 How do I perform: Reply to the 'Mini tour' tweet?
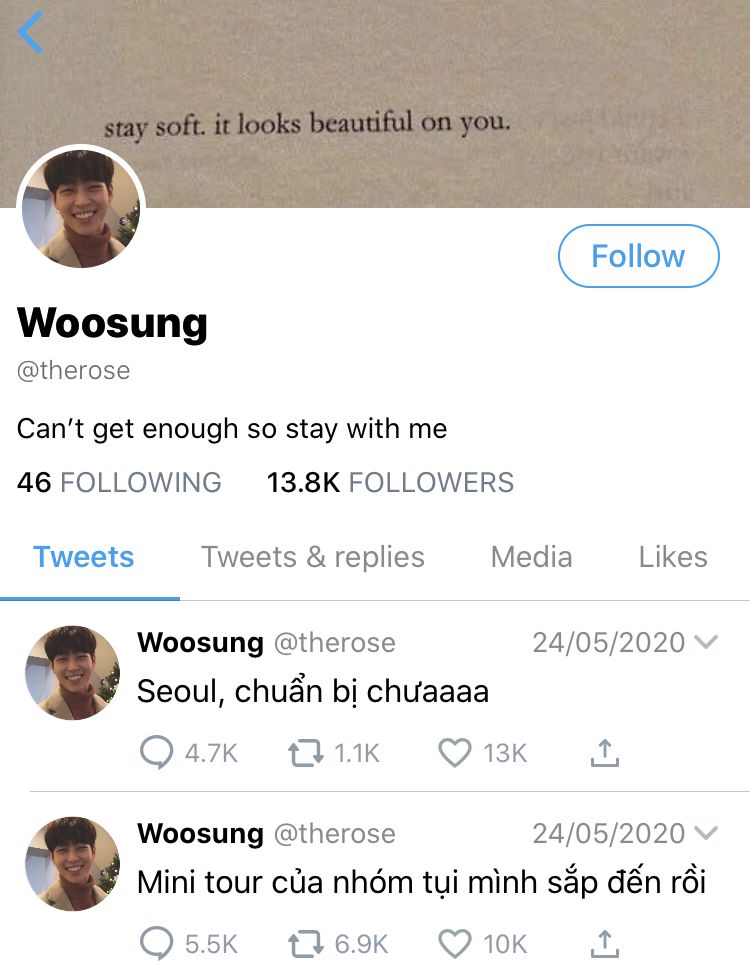click(157, 943)
